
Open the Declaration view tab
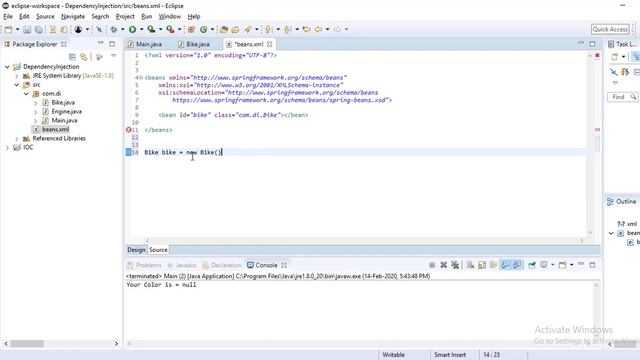pyautogui.click(x=222, y=265)
